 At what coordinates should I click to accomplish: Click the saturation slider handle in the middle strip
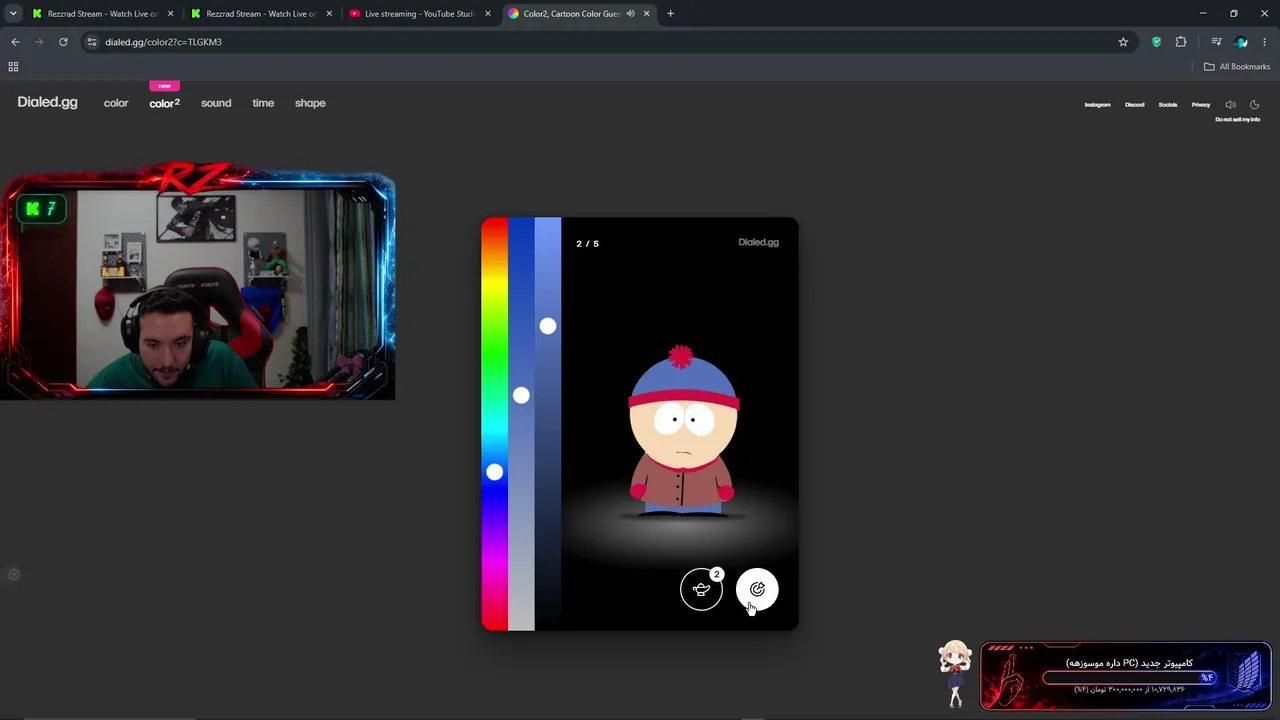click(521, 396)
